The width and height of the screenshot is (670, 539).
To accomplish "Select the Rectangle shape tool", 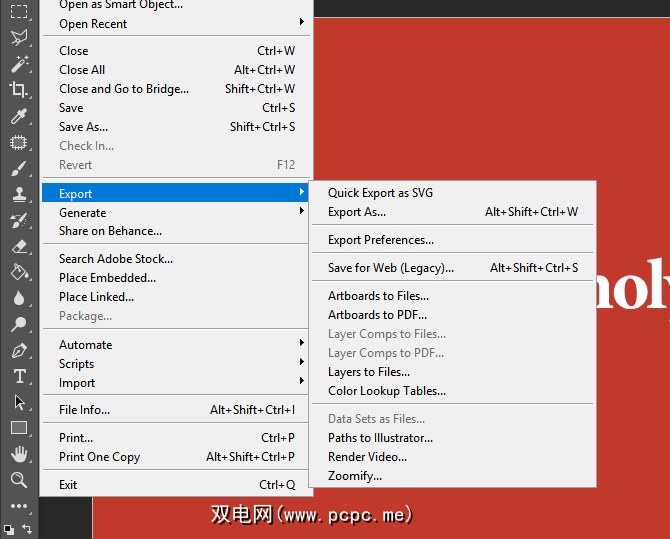I will [x=19, y=428].
